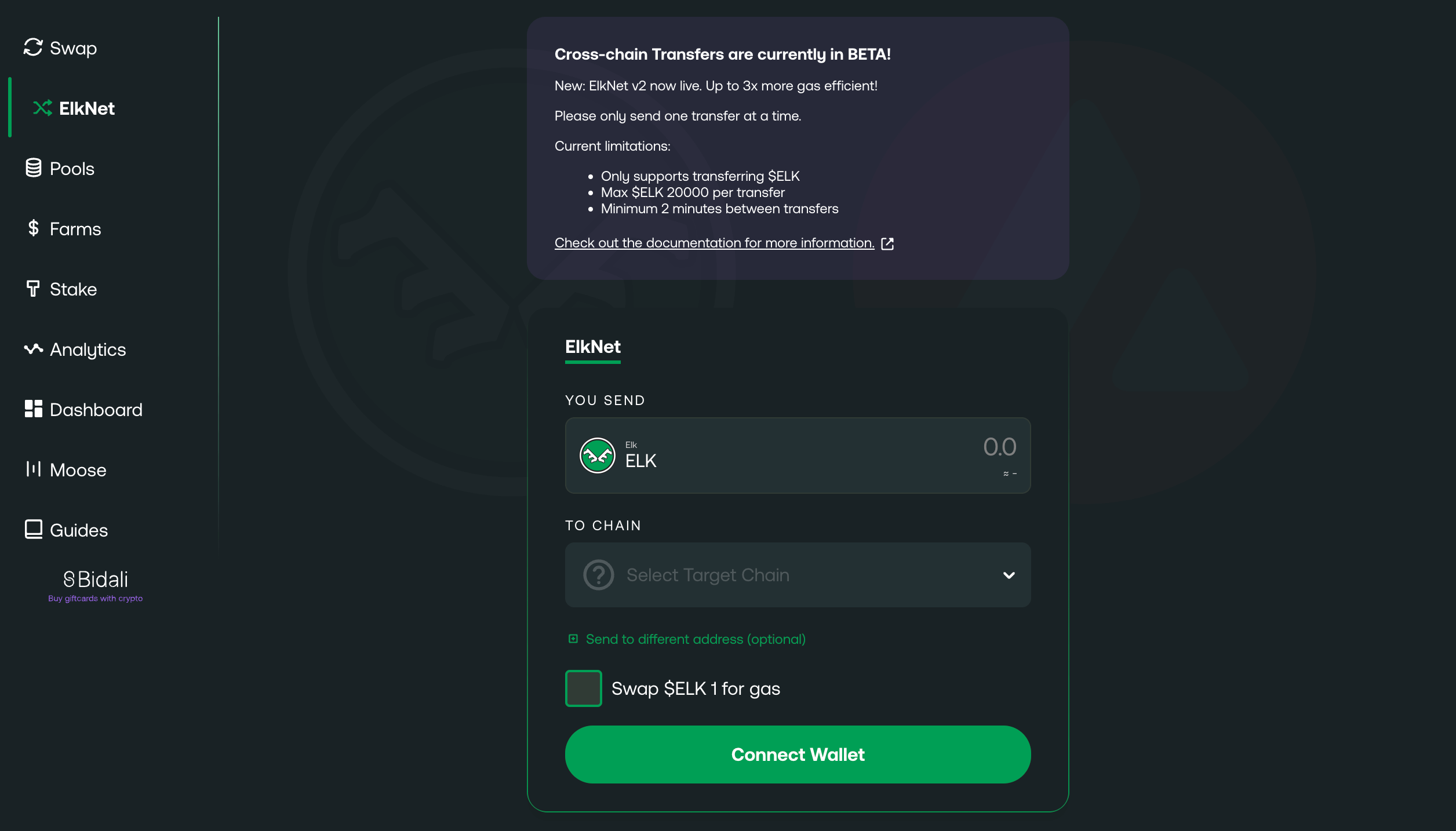Open the documentation for more information link
This screenshot has height=831, width=1456.
[x=714, y=243]
